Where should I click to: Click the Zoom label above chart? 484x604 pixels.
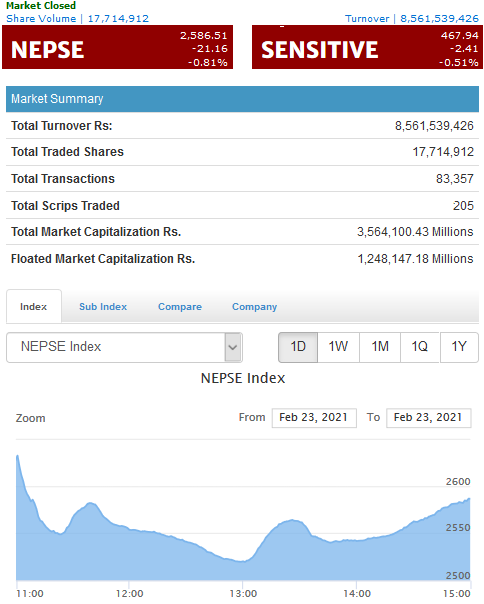tap(30, 418)
